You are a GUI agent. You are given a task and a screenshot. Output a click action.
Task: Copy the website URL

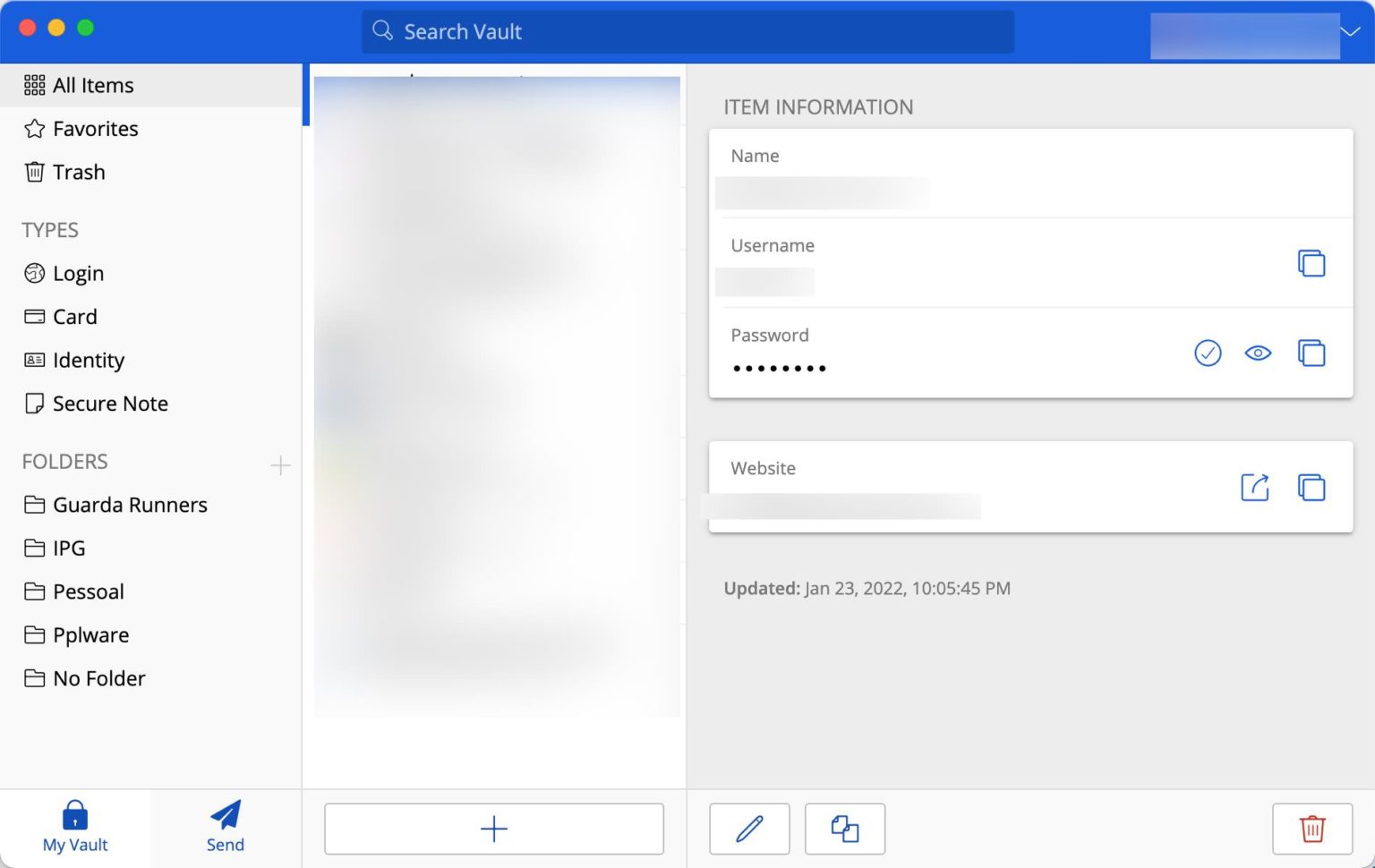[x=1311, y=488]
